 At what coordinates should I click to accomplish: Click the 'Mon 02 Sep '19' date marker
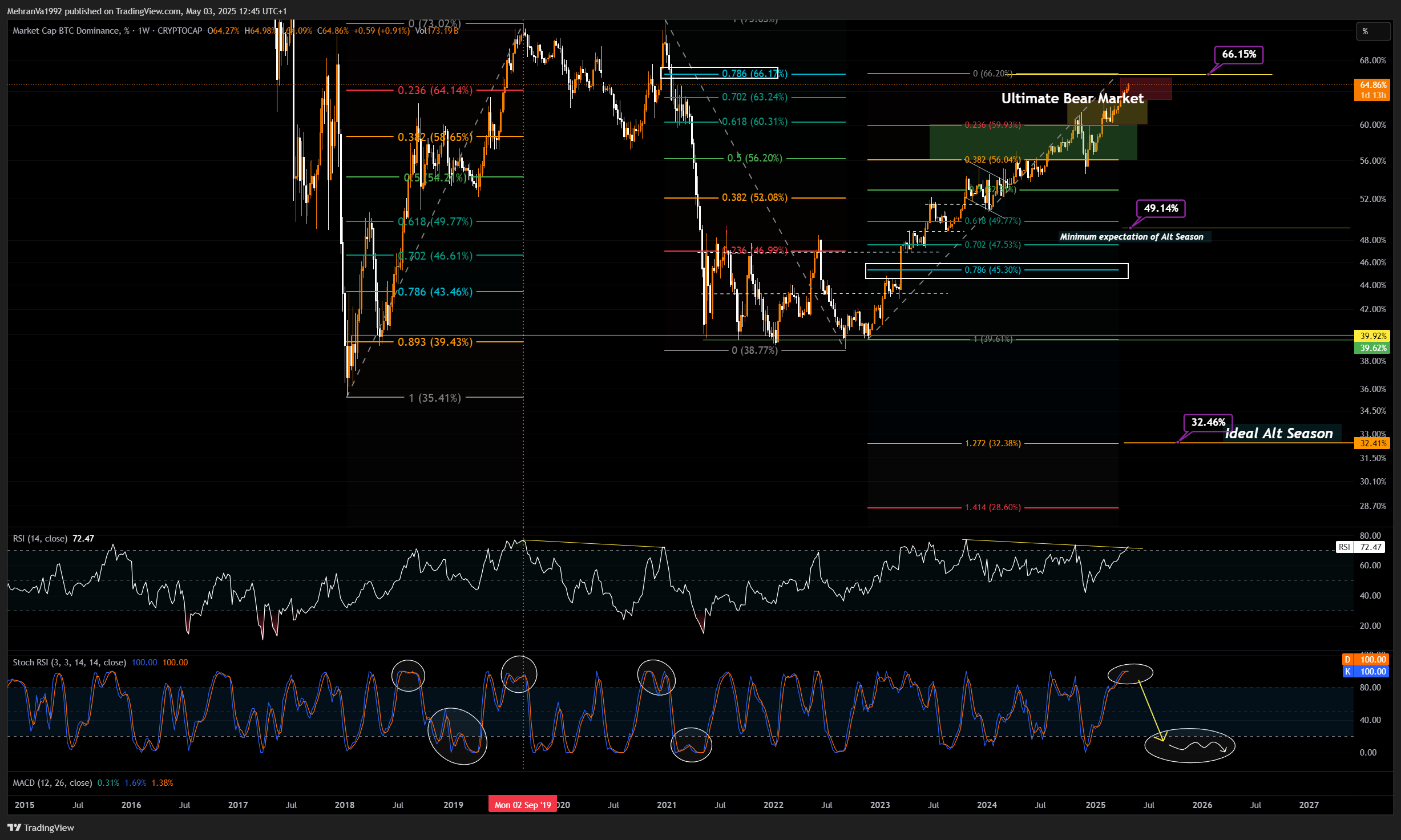point(523,805)
